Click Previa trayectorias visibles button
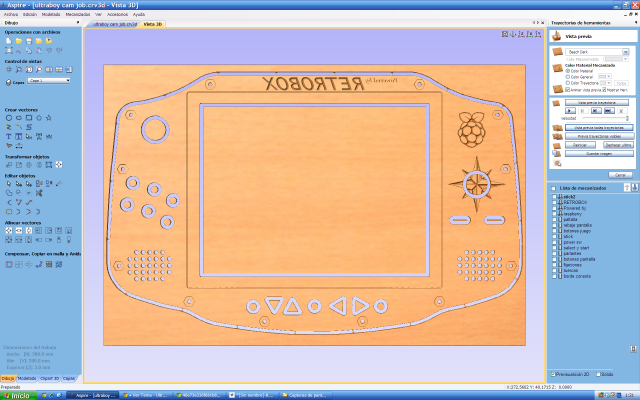This screenshot has width=640, height=400. click(599, 136)
